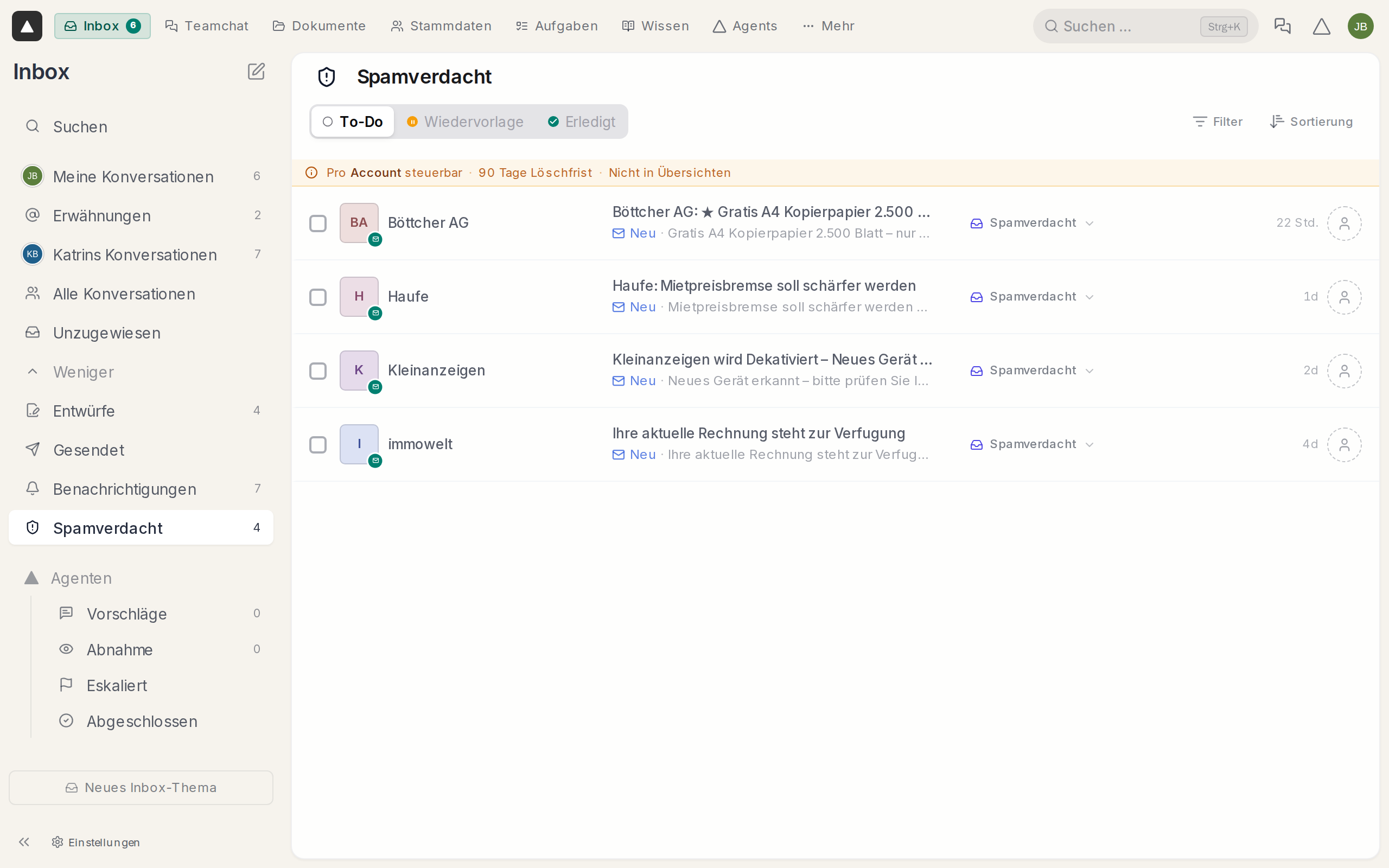The image size is (1389, 868).
Task: Open the Teamchat menu
Action: point(206,26)
